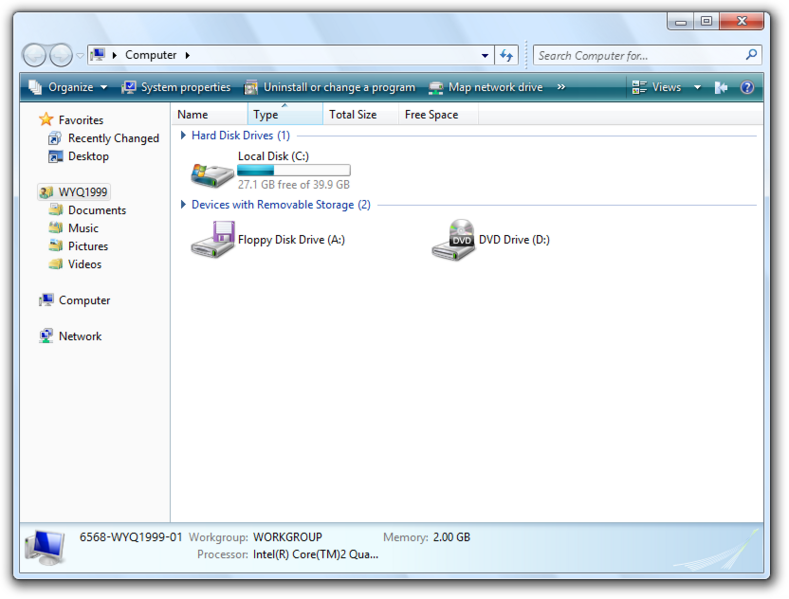Select the Hard Disk Drives (1) group heading
The width and height of the screenshot is (789, 599).
[241, 135]
